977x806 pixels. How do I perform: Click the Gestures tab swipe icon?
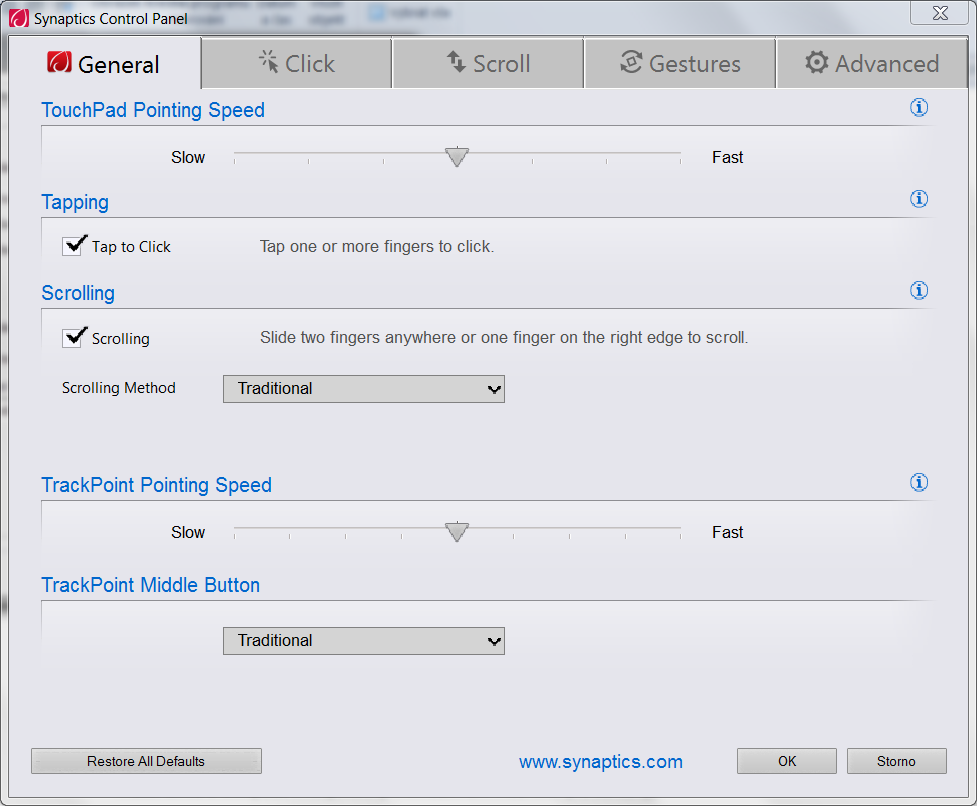point(630,63)
